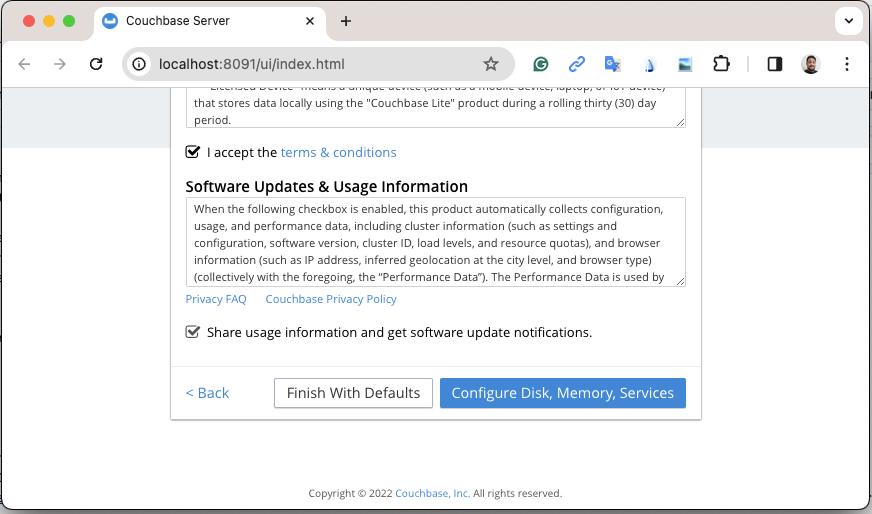Go to previous step via Back
This screenshot has height=514, width=872.
tap(207, 393)
